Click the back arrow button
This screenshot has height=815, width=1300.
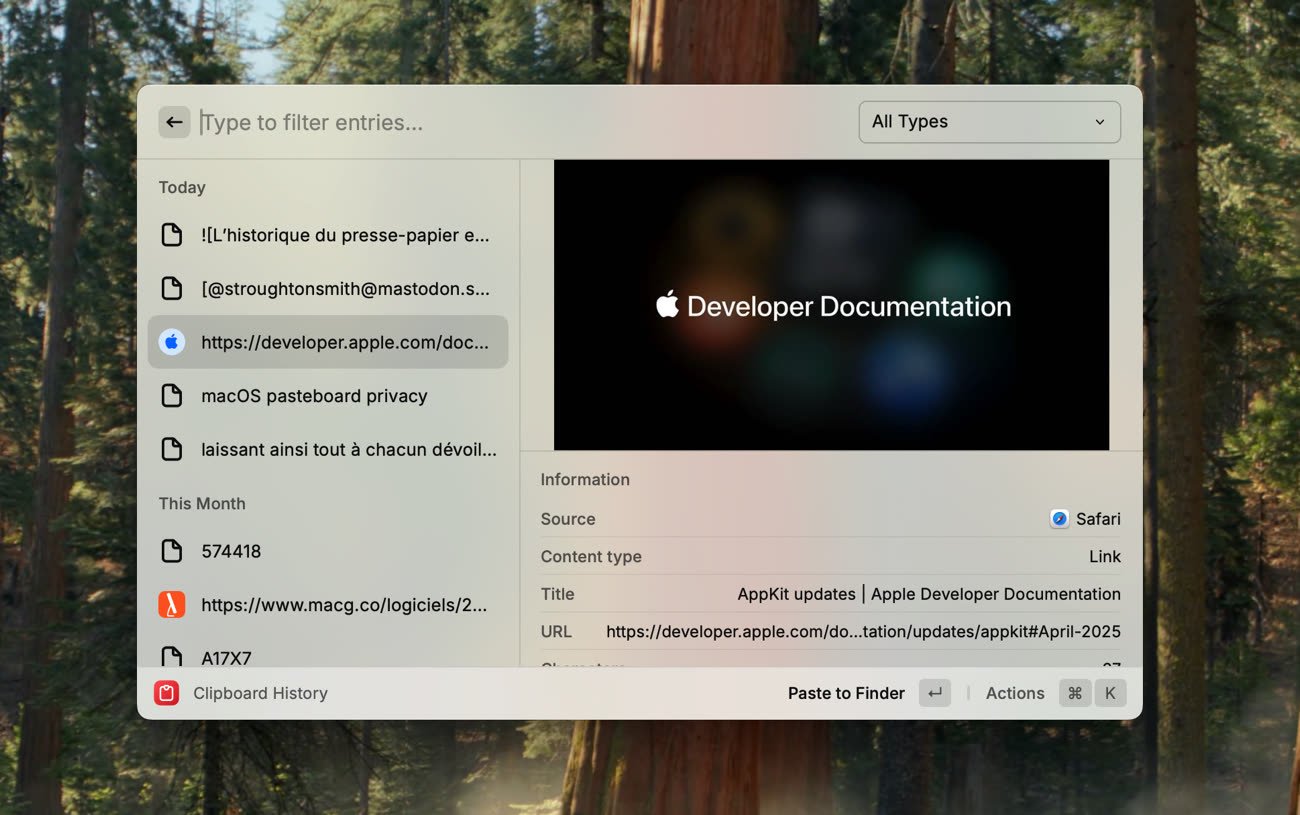click(x=174, y=122)
